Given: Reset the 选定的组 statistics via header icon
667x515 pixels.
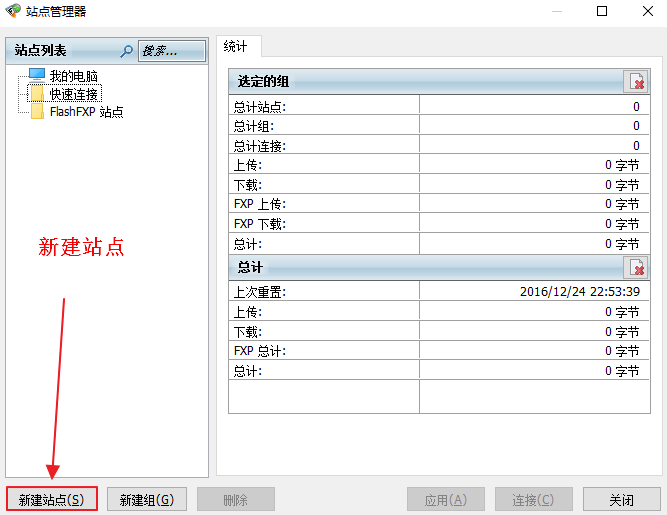Looking at the screenshot, I should (x=636, y=82).
